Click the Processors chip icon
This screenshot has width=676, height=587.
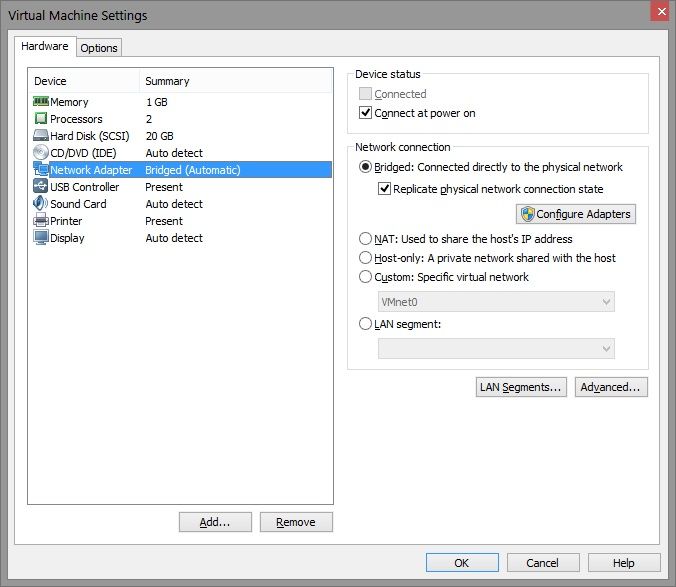[x=41, y=119]
